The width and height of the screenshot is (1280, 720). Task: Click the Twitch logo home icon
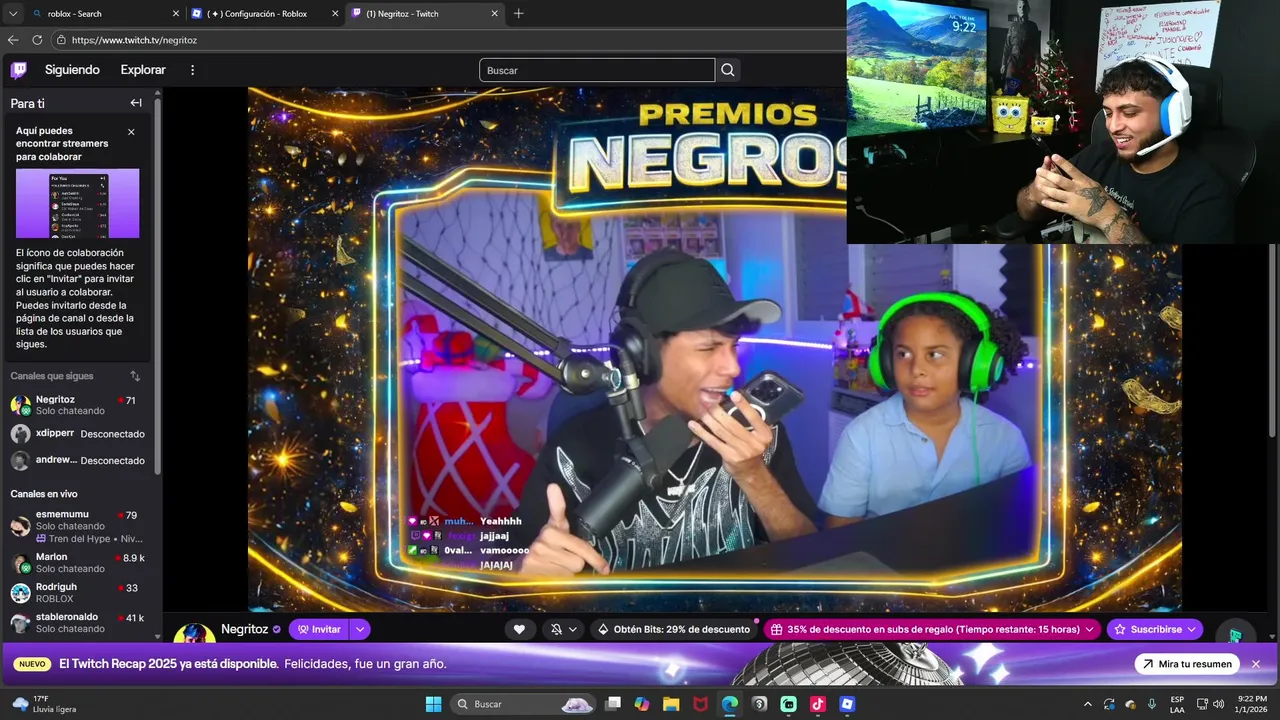click(18, 70)
